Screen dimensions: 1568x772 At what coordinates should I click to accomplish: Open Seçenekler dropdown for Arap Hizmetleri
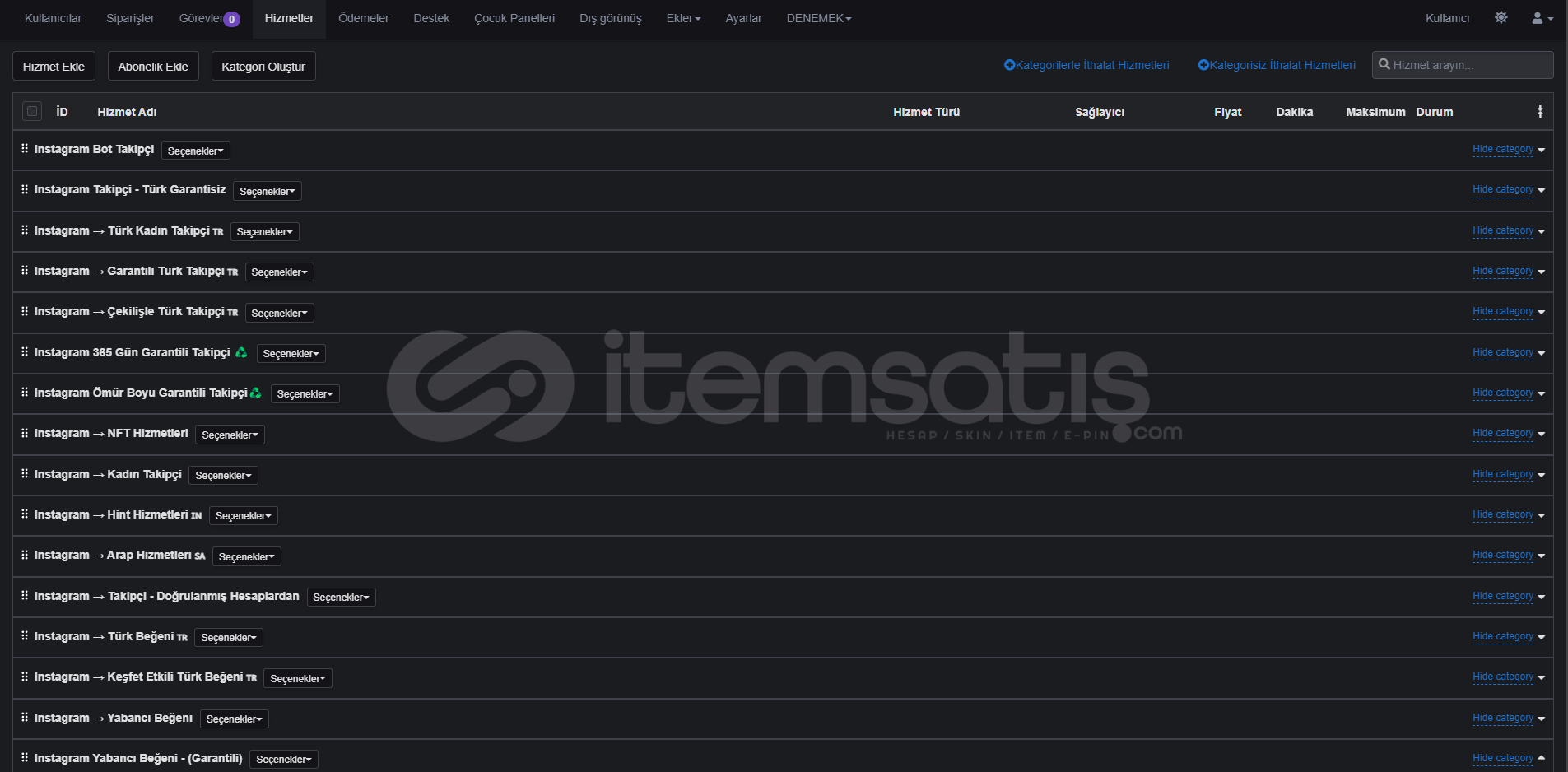[x=247, y=557]
